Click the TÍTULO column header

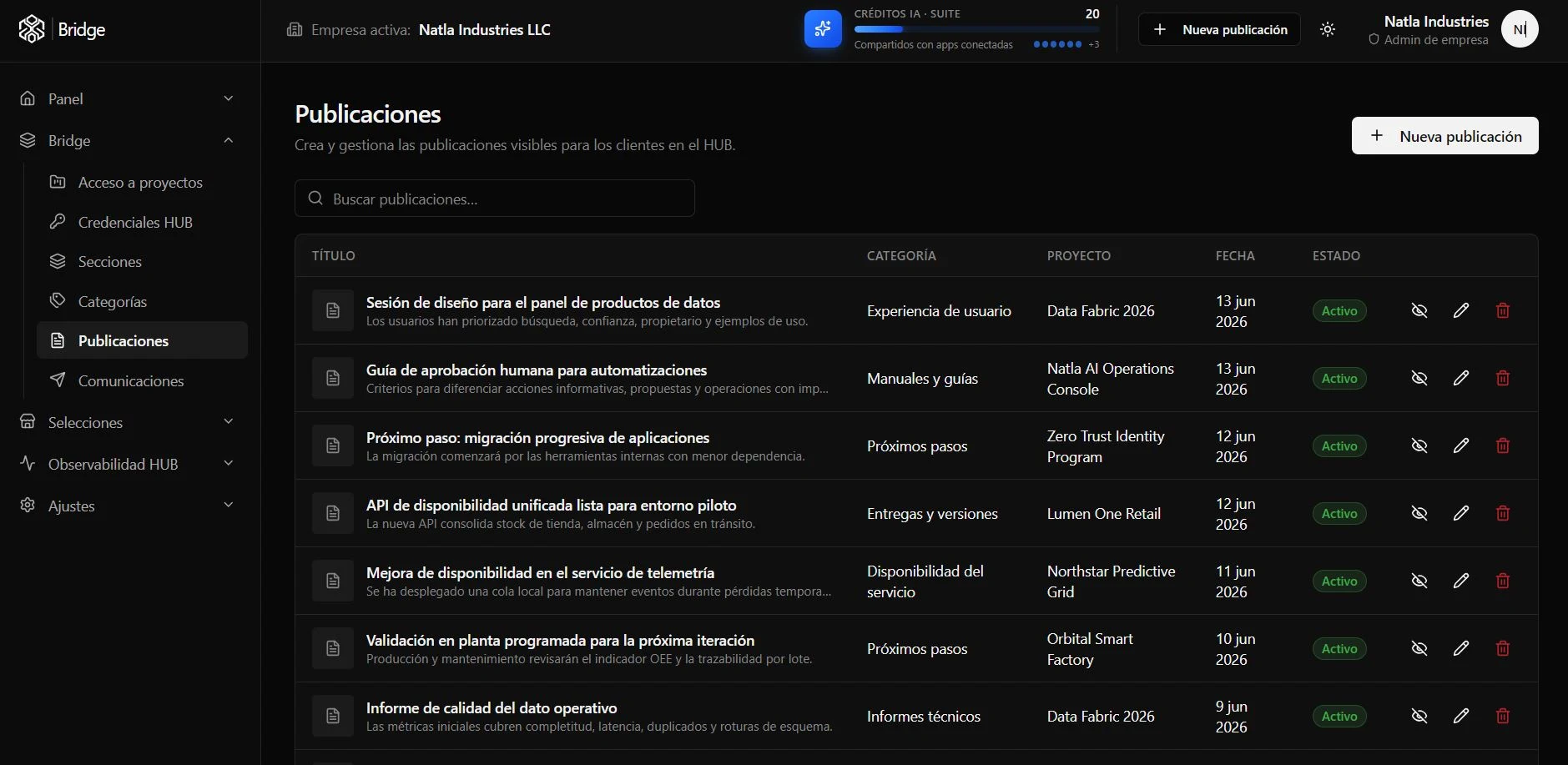(334, 255)
